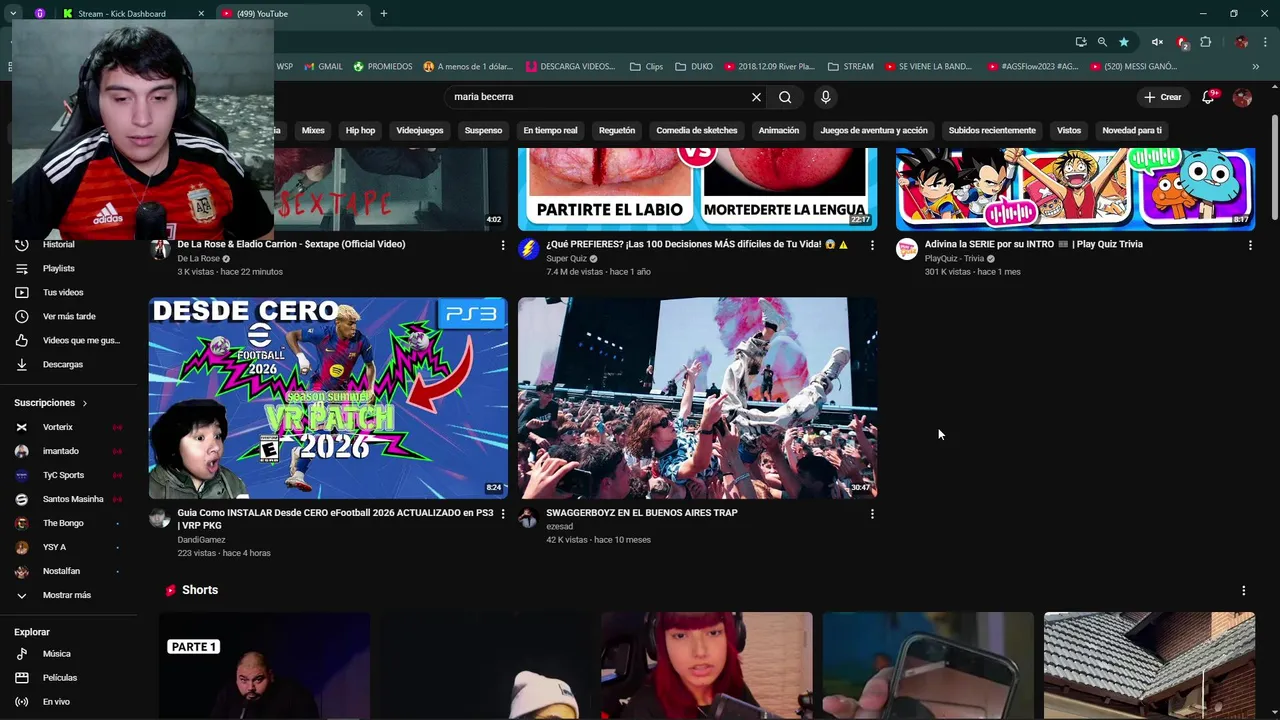Select Subidos recientemente chip
This screenshot has width=1280, height=720.
(992, 130)
